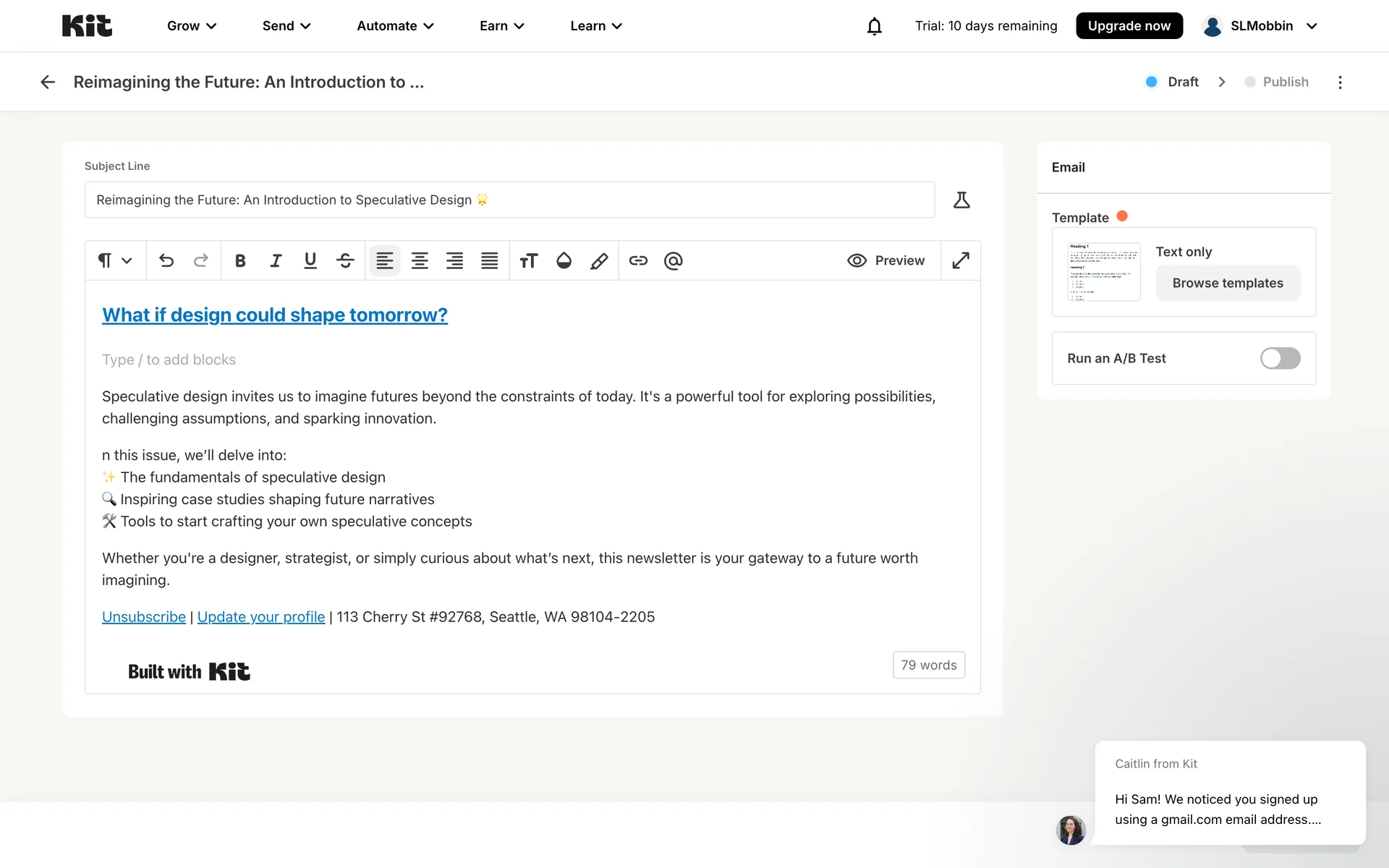The height and width of the screenshot is (868, 1389).
Task: Open the Automate menu
Action: click(395, 26)
